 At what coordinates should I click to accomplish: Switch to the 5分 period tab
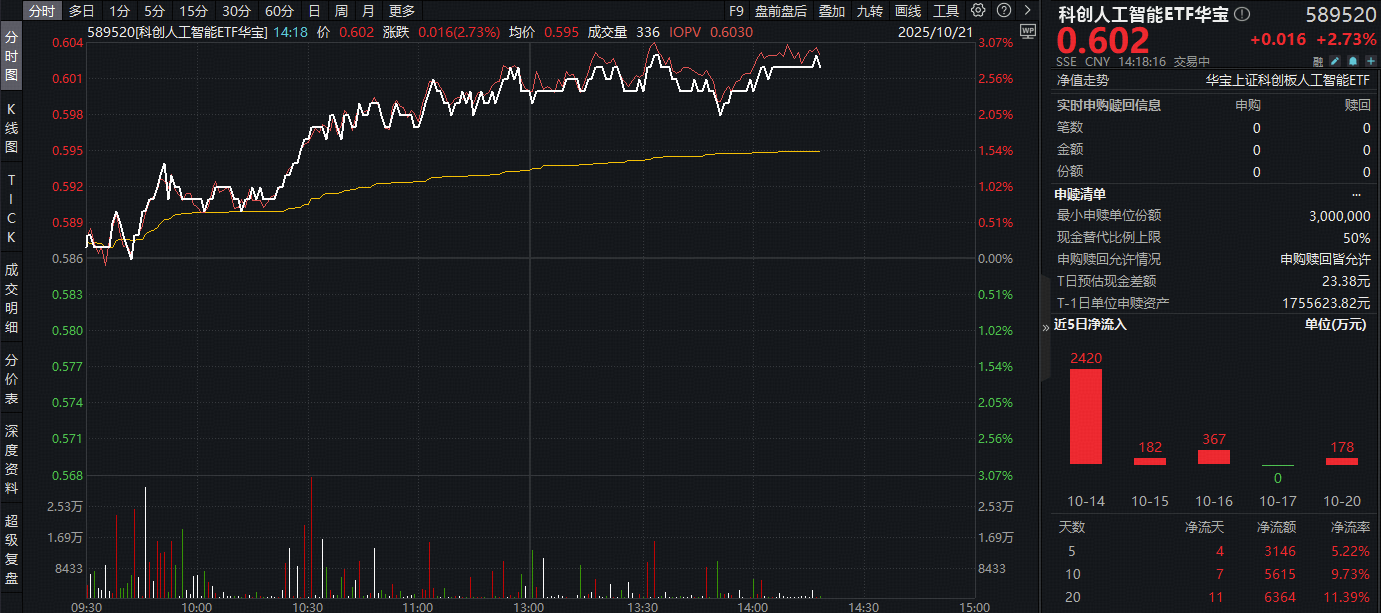(153, 11)
